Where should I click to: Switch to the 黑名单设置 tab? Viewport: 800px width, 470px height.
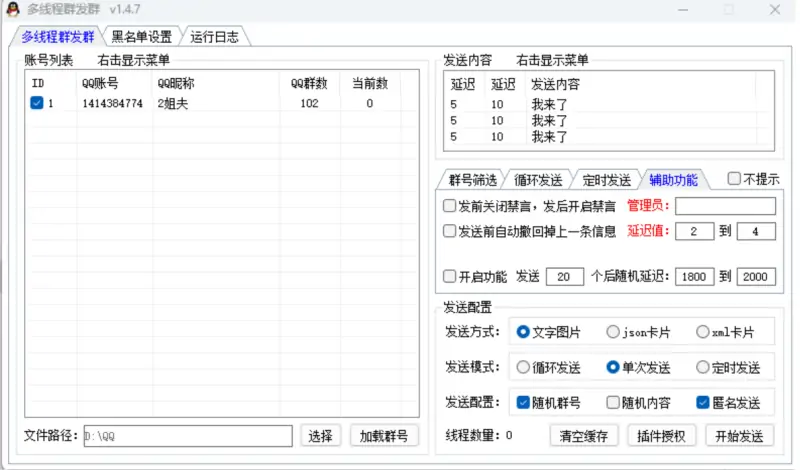coord(141,37)
